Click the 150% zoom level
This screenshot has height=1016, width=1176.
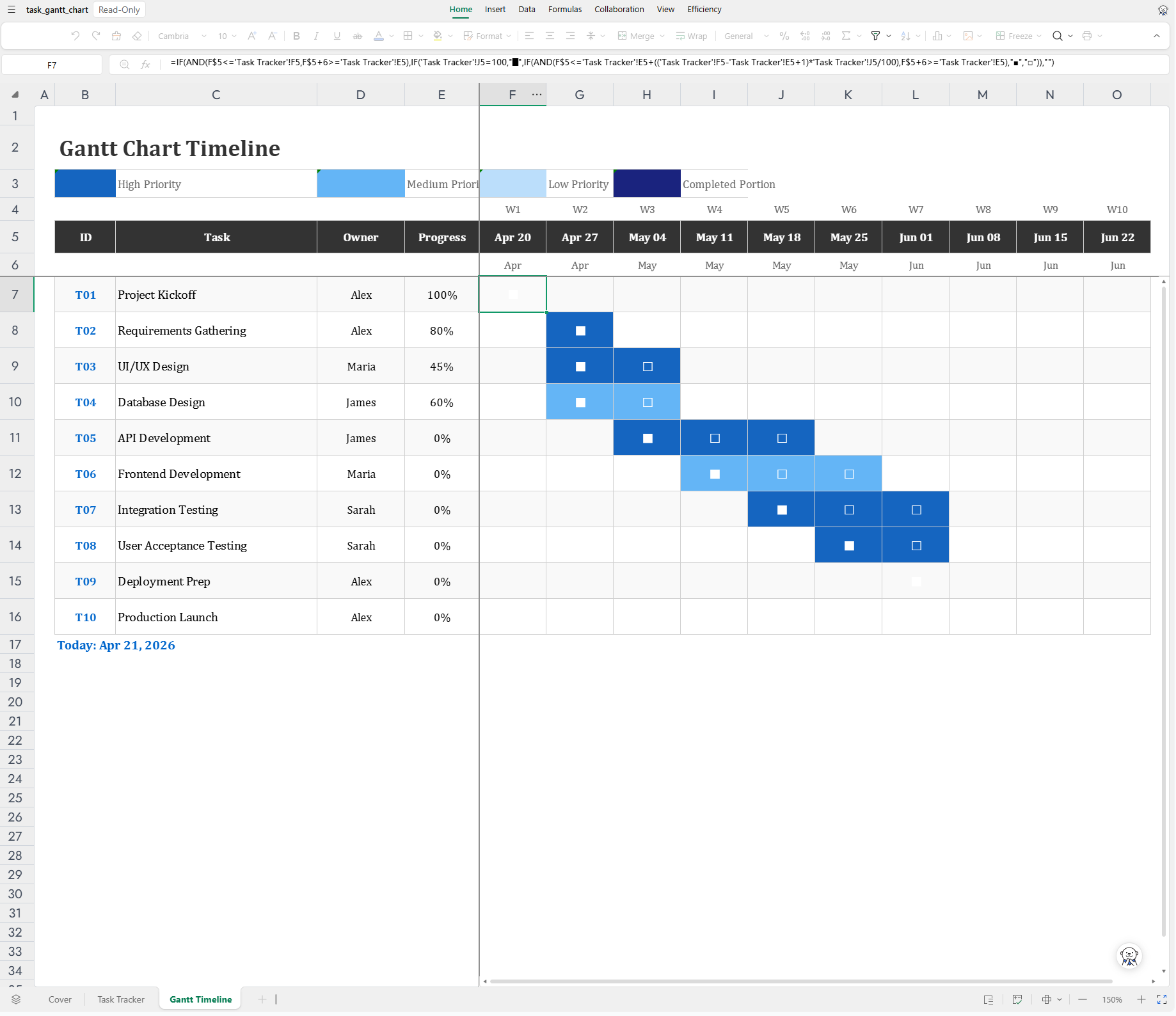click(1112, 999)
